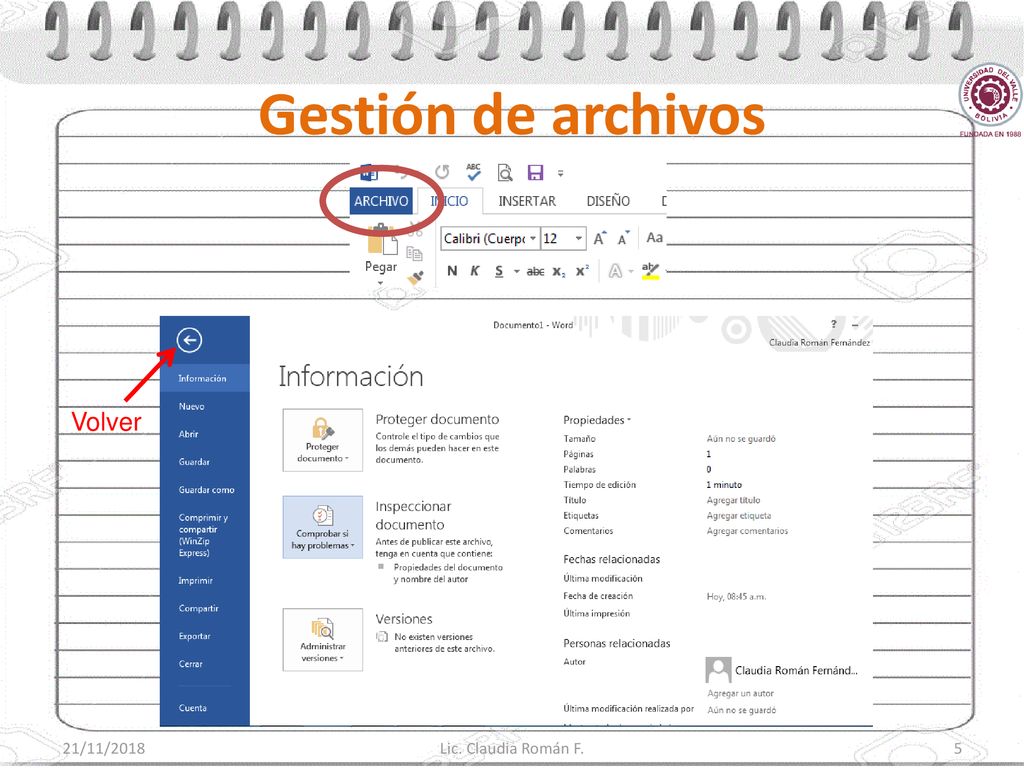Open print preview magnifier icon
1024x768 pixels.
pos(505,172)
